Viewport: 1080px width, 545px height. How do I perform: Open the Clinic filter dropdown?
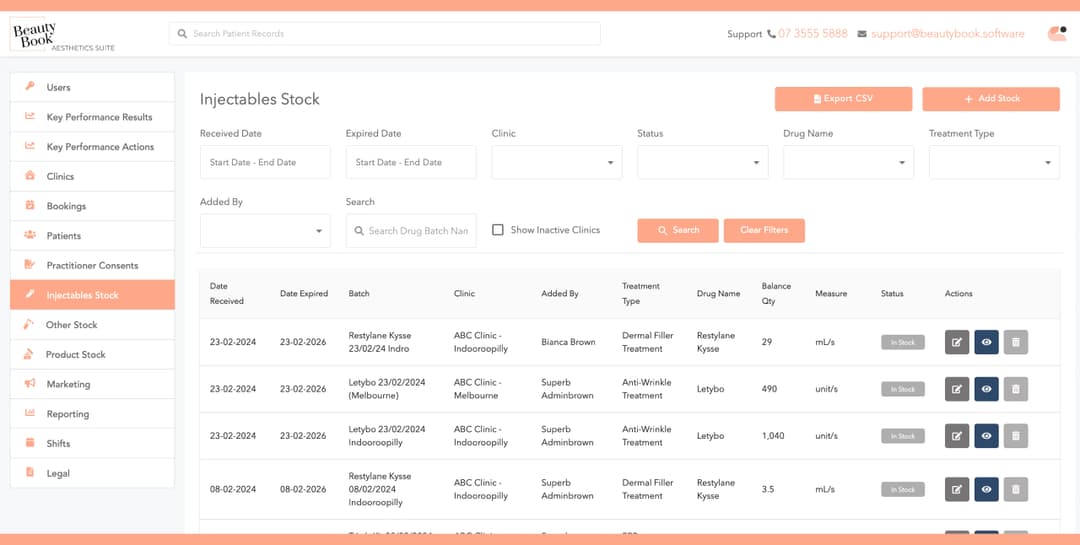[x=556, y=162]
